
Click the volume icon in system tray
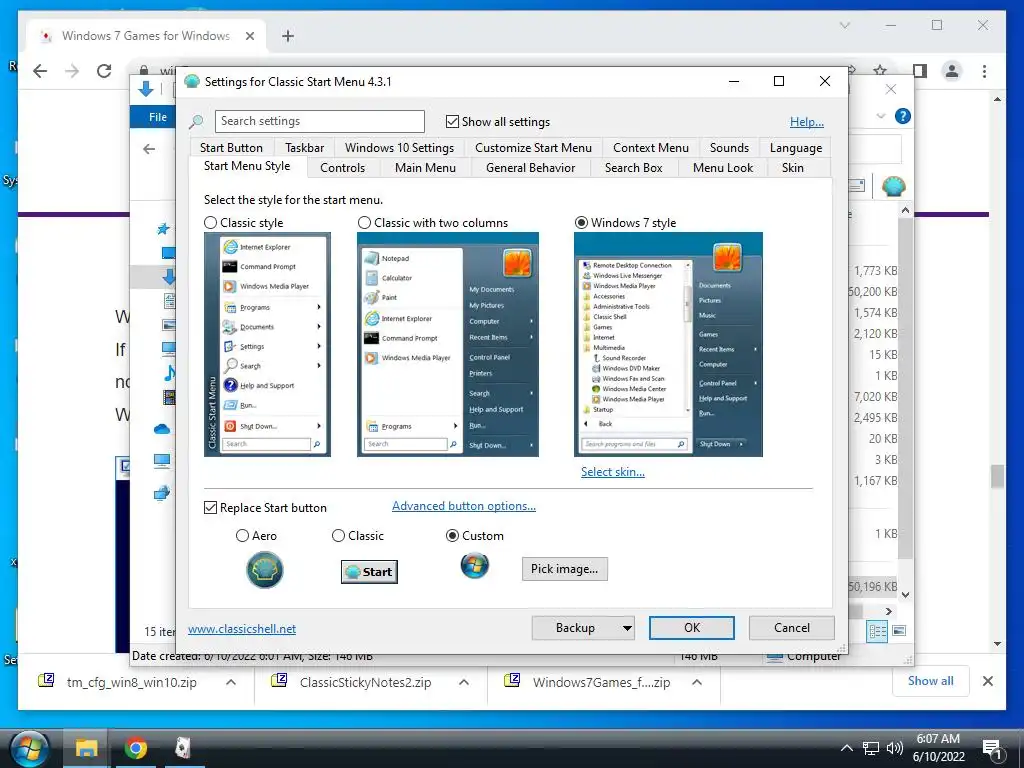point(895,748)
